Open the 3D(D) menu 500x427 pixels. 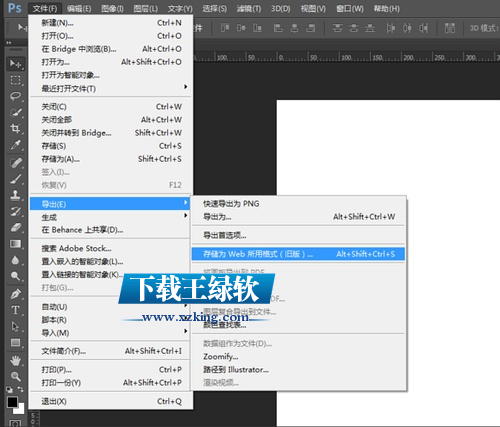[x=280, y=8]
